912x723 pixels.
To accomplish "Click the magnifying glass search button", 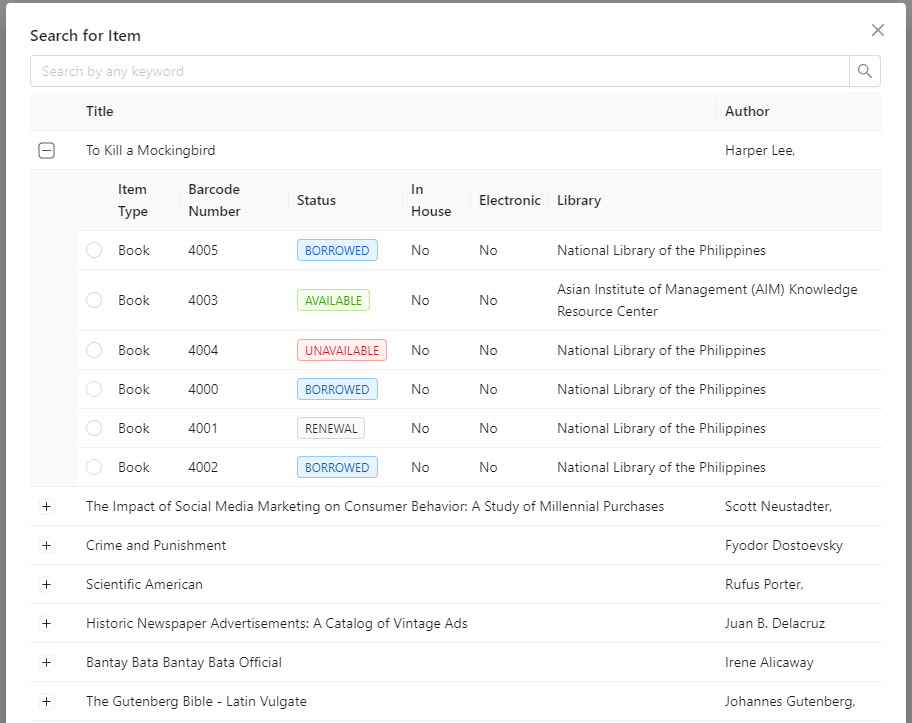I will [x=865, y=71].
